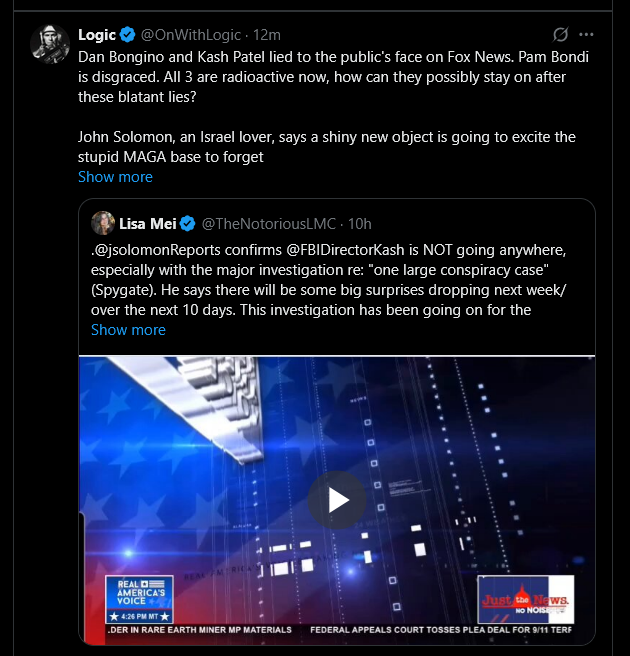Click Lisa Mei's verified checkmark badge
Screen dimensions: 630x656
point(187,224)
